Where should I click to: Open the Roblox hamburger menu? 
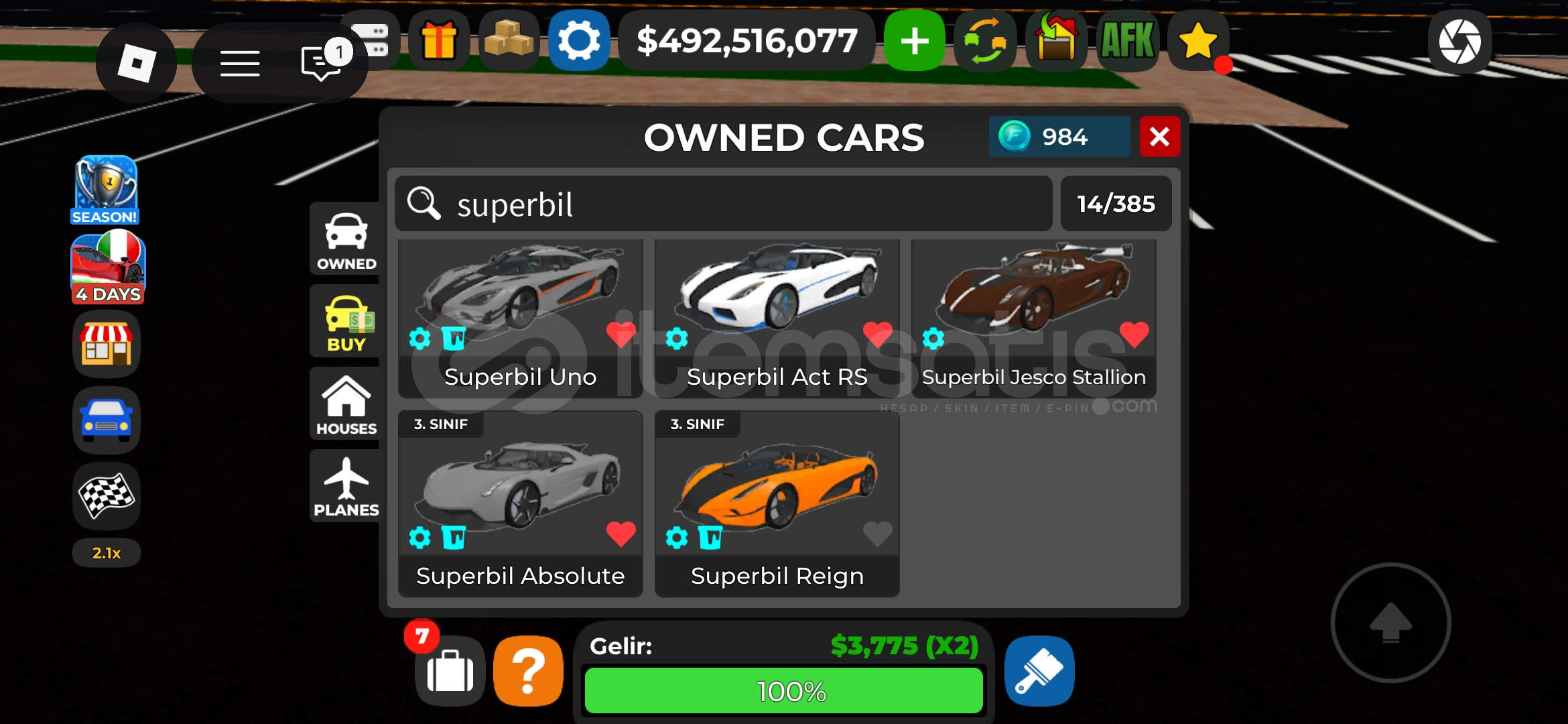(x=240, y=64)
